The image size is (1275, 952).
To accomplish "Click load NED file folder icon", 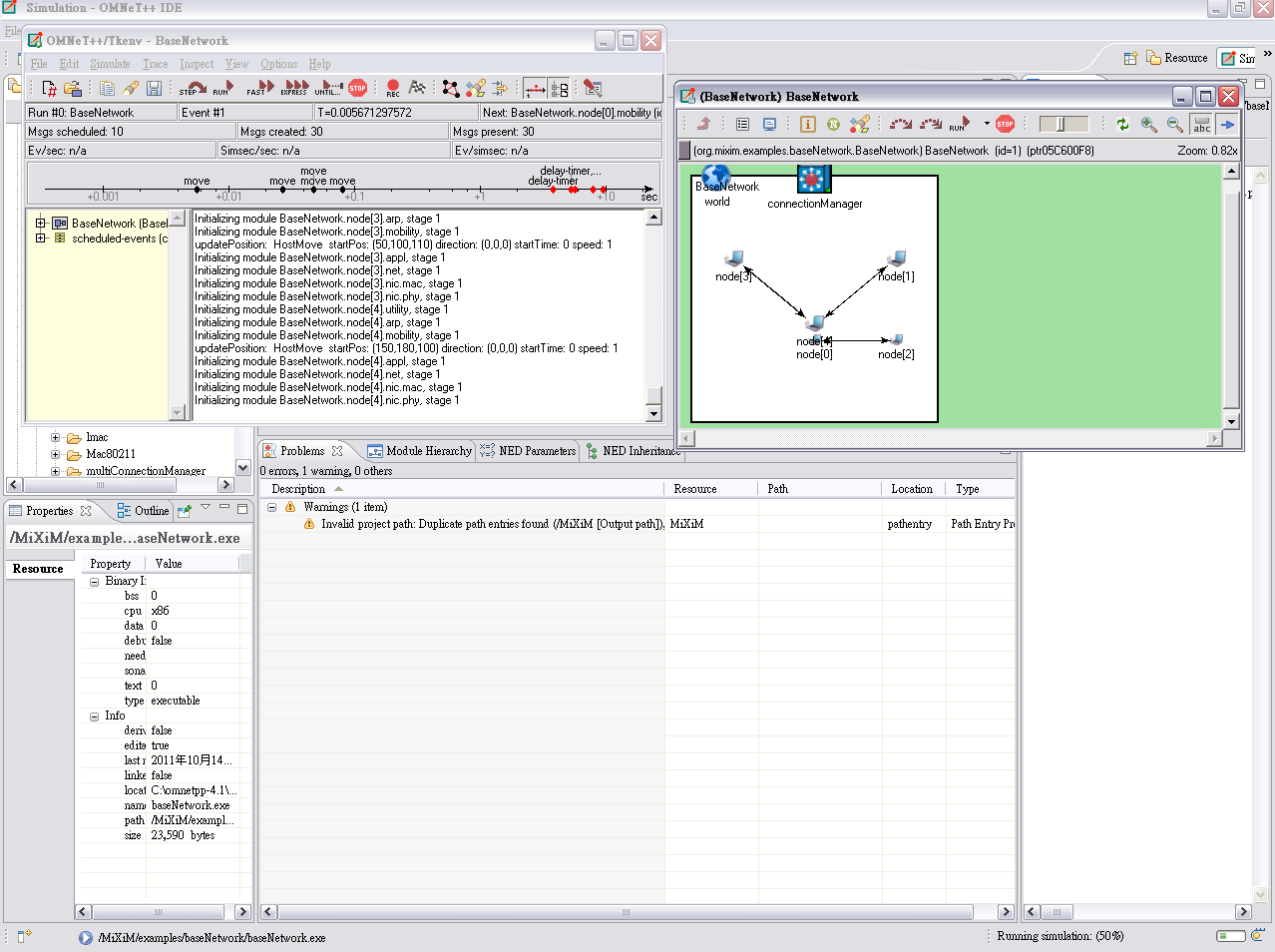I will click(73, 89).
